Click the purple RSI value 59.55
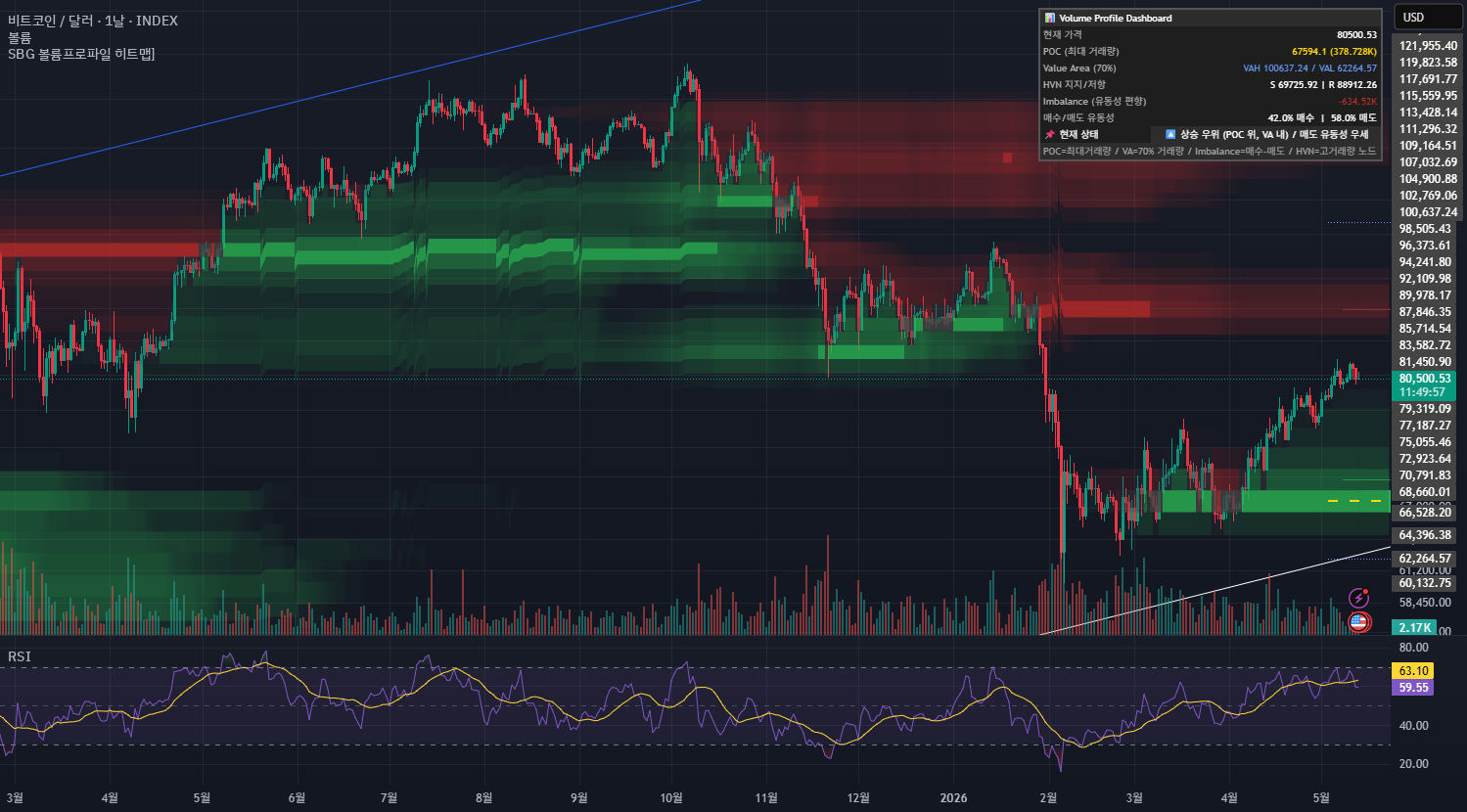Viewport: 1467px width, 812px height. pos(1413,688)
